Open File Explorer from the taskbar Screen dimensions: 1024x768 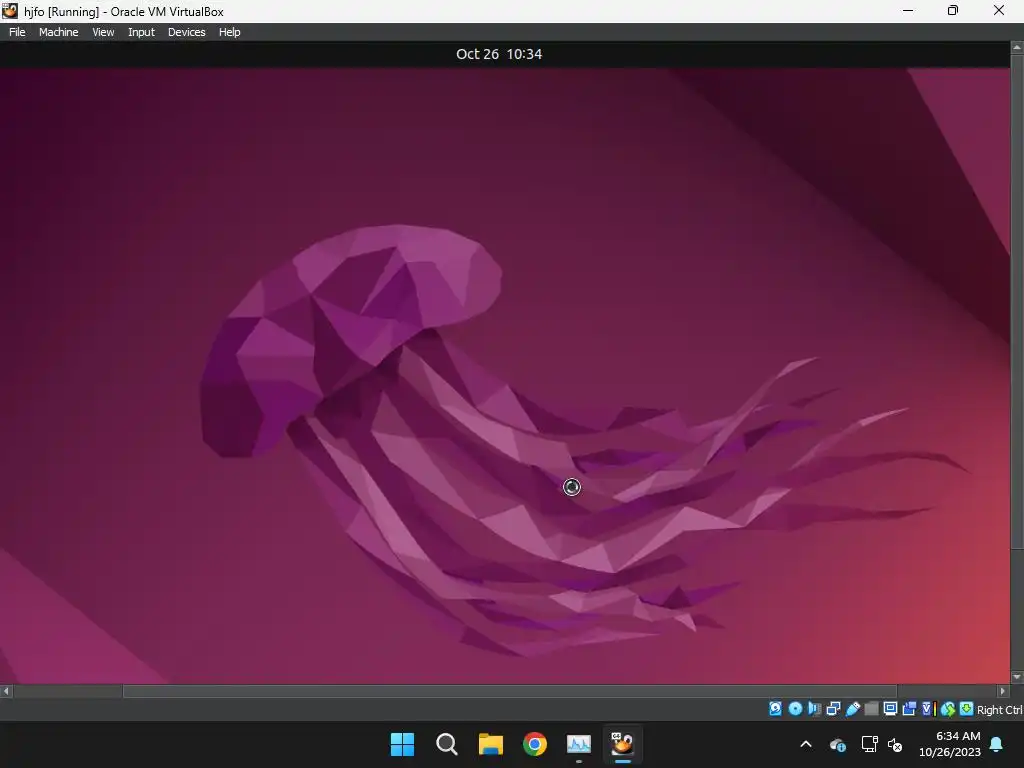click(x=490, y=744)
